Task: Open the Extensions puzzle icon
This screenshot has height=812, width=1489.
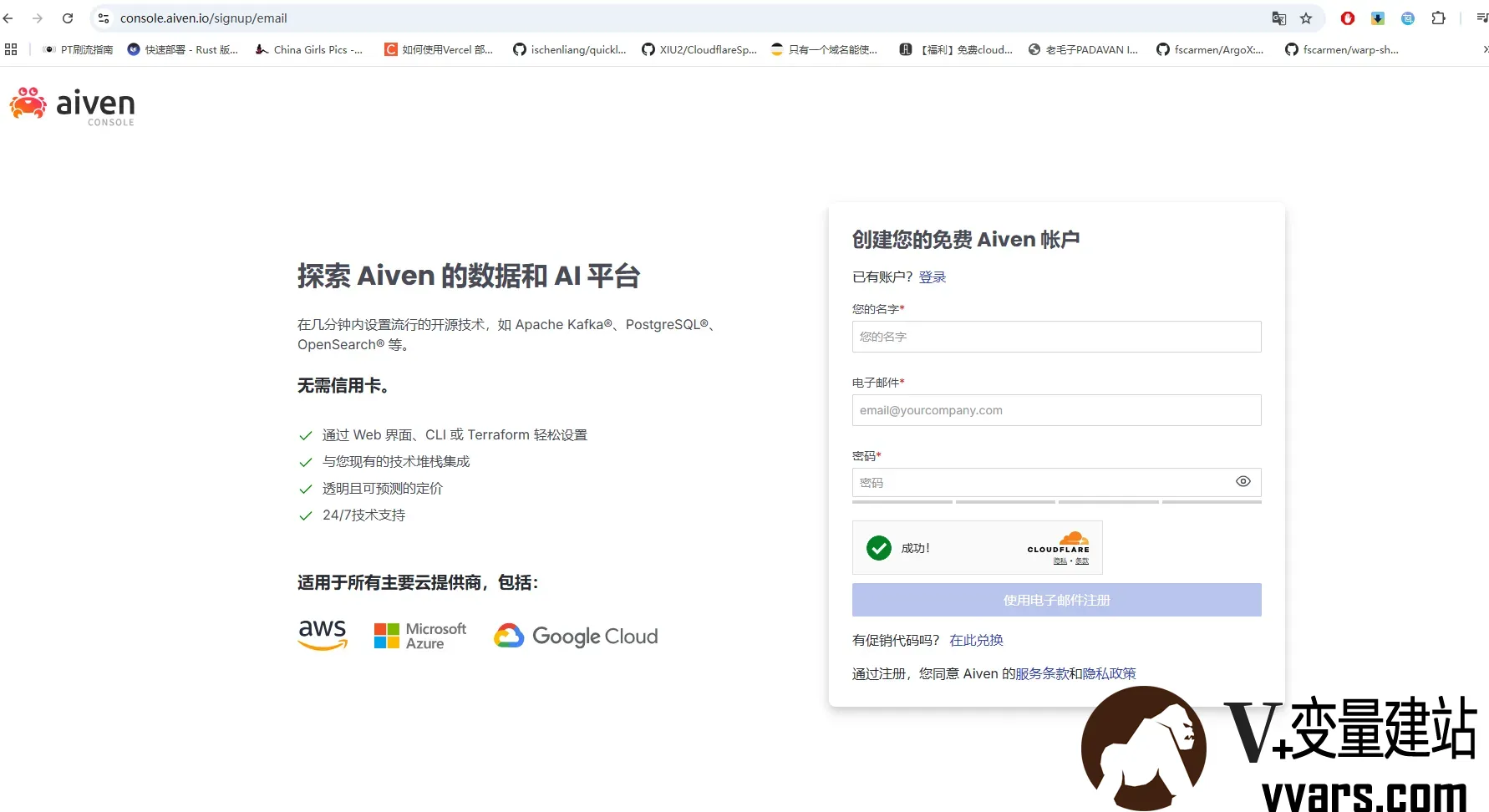Action: (1438, 18)
